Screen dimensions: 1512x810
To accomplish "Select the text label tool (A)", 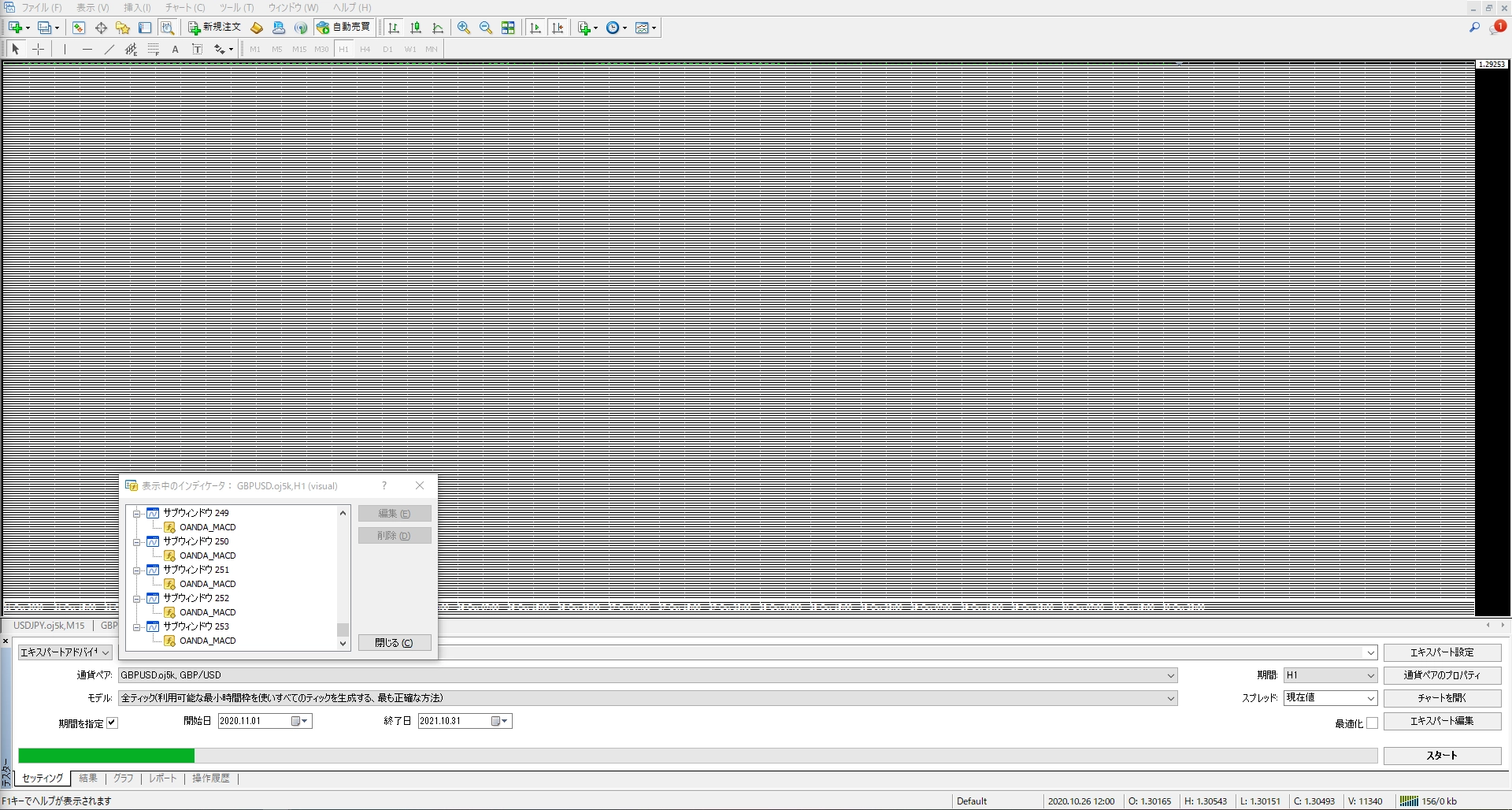I will [175, 49].
